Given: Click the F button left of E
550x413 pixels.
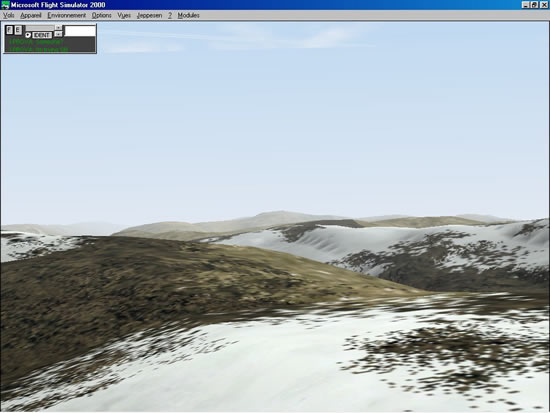Looking at the screenshot, I should pyautogui.click(x=9, y=30).
